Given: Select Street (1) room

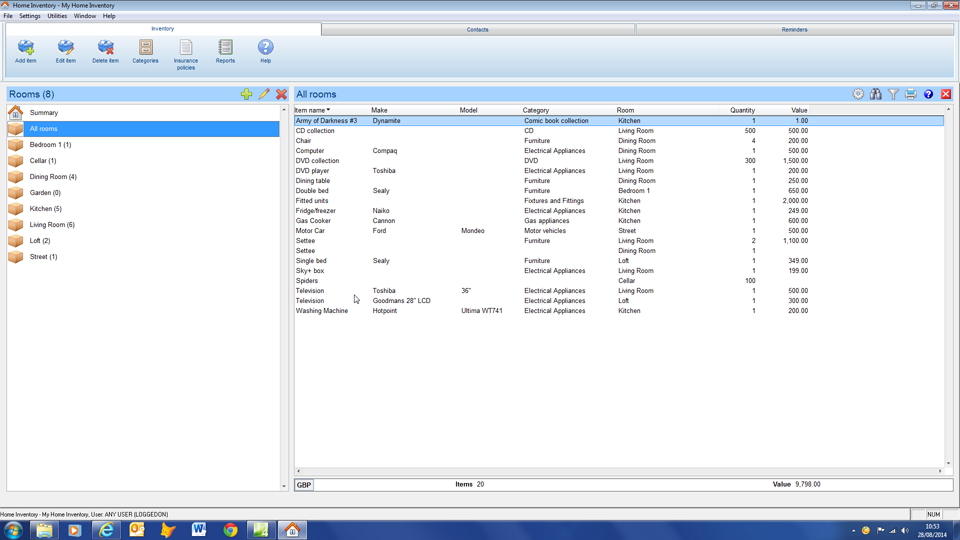Looking at the screenshot, I should click(x=143, y=257).
